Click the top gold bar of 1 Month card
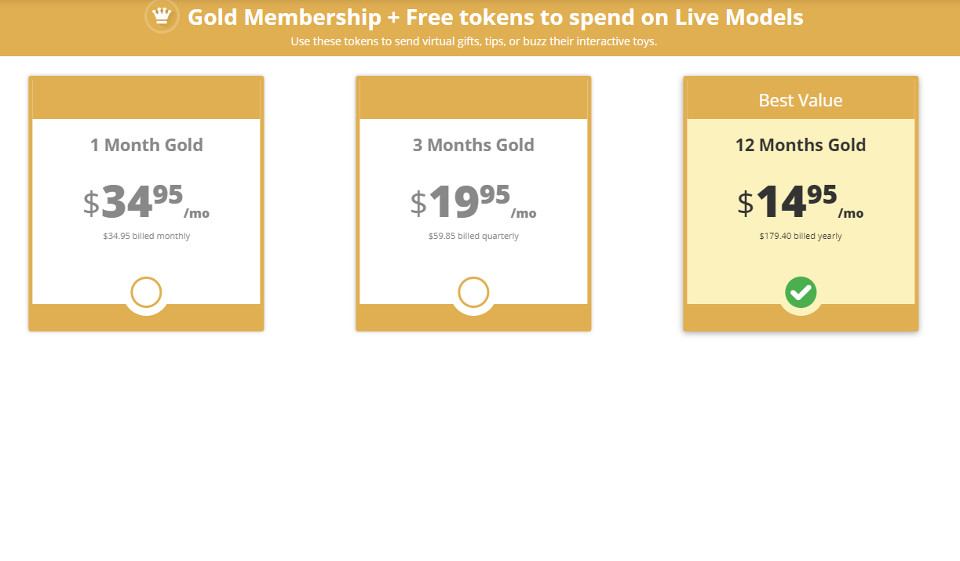960x561 pixels. (x=146, y=99)
